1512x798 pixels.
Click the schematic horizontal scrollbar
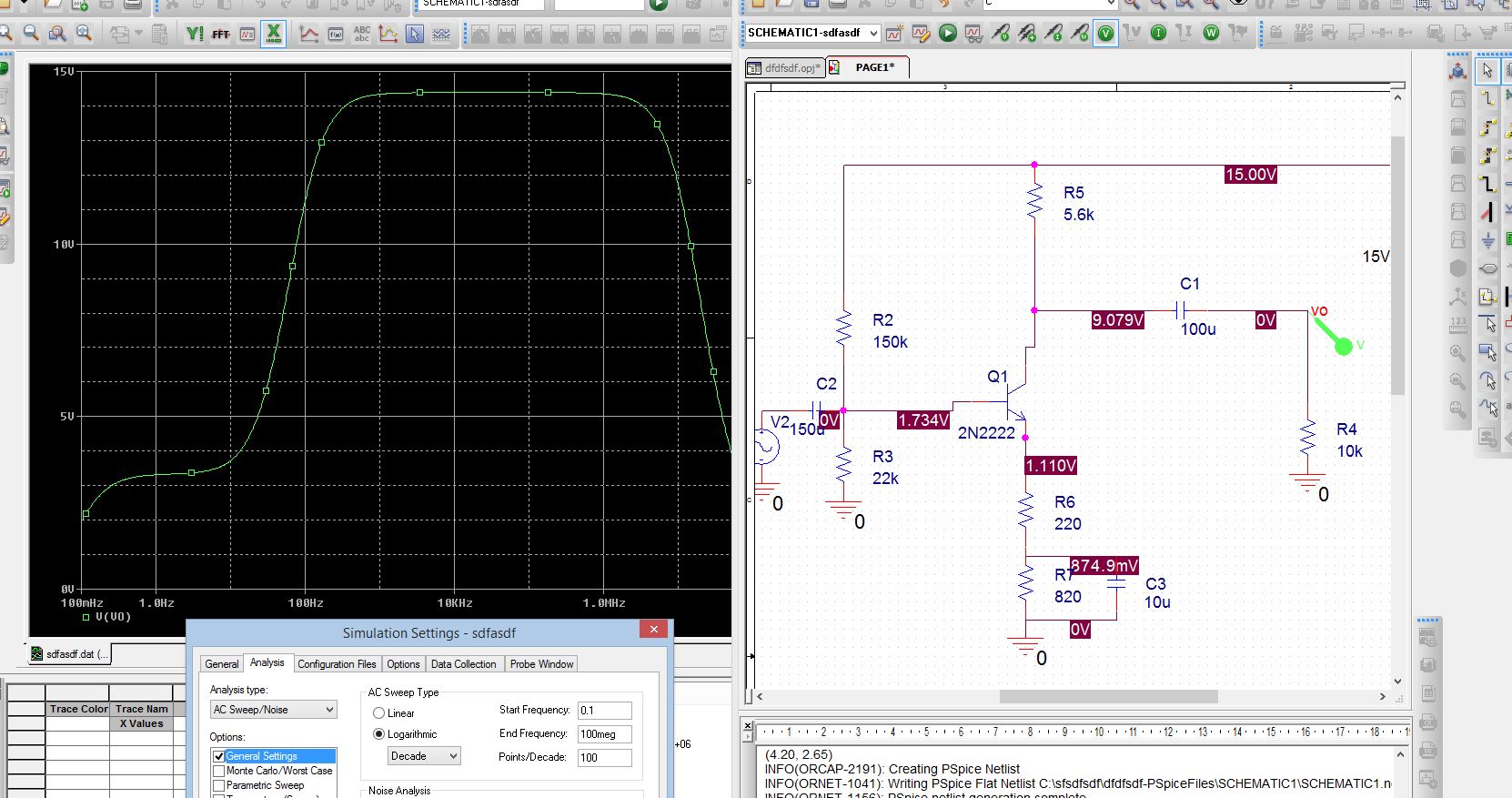coord(1108,697)
